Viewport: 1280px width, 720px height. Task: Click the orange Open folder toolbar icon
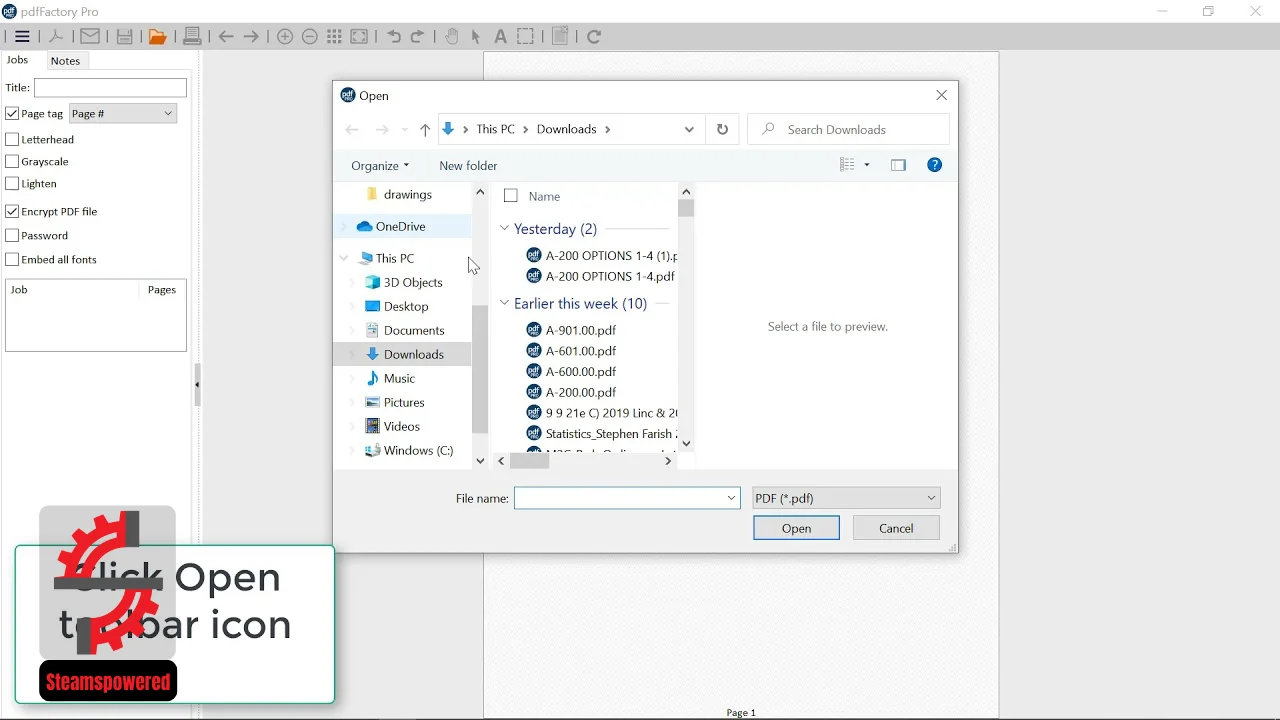[x=158, y=37]
